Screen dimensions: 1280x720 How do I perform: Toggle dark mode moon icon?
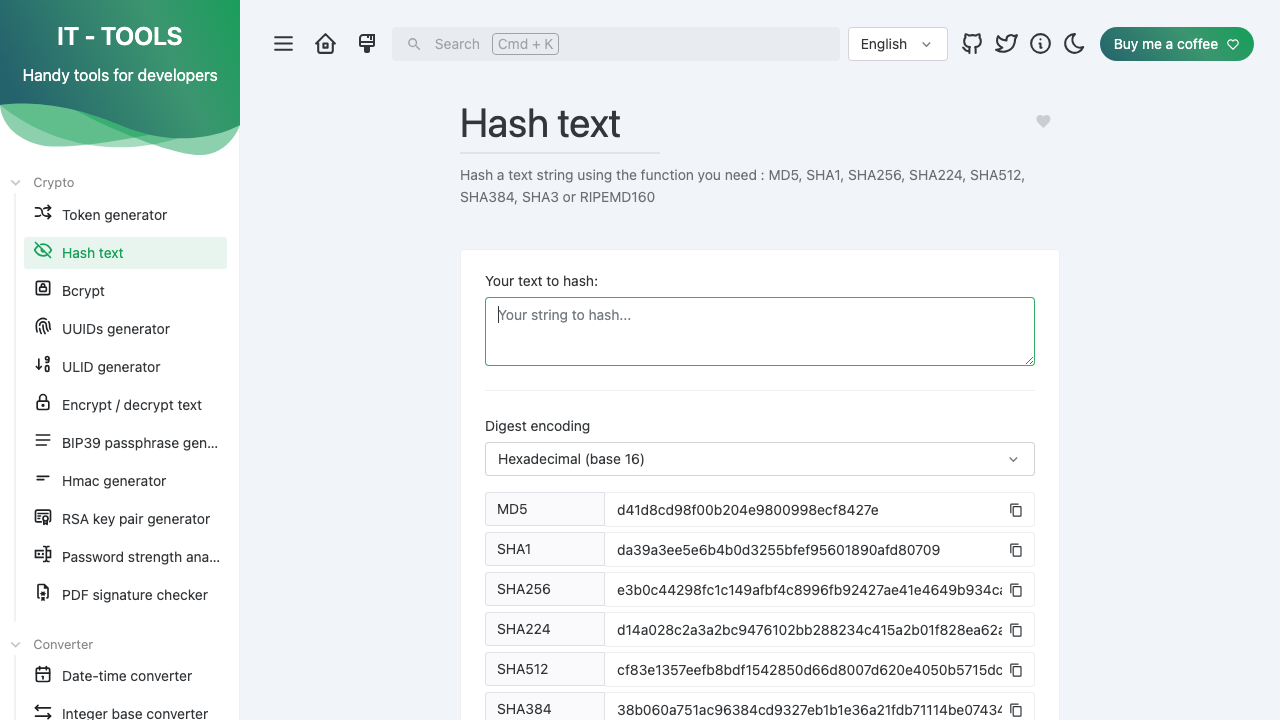(x=1074, y=44)
